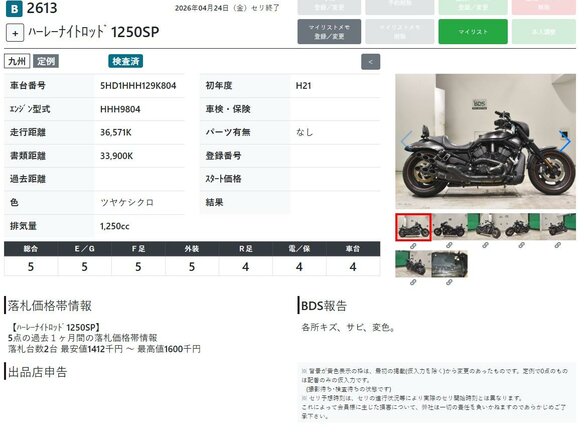584x438 pixels.
Task: Select the 5点の過去1ヶ月間の落札価格帯情報 line
Action: [83, 338]
